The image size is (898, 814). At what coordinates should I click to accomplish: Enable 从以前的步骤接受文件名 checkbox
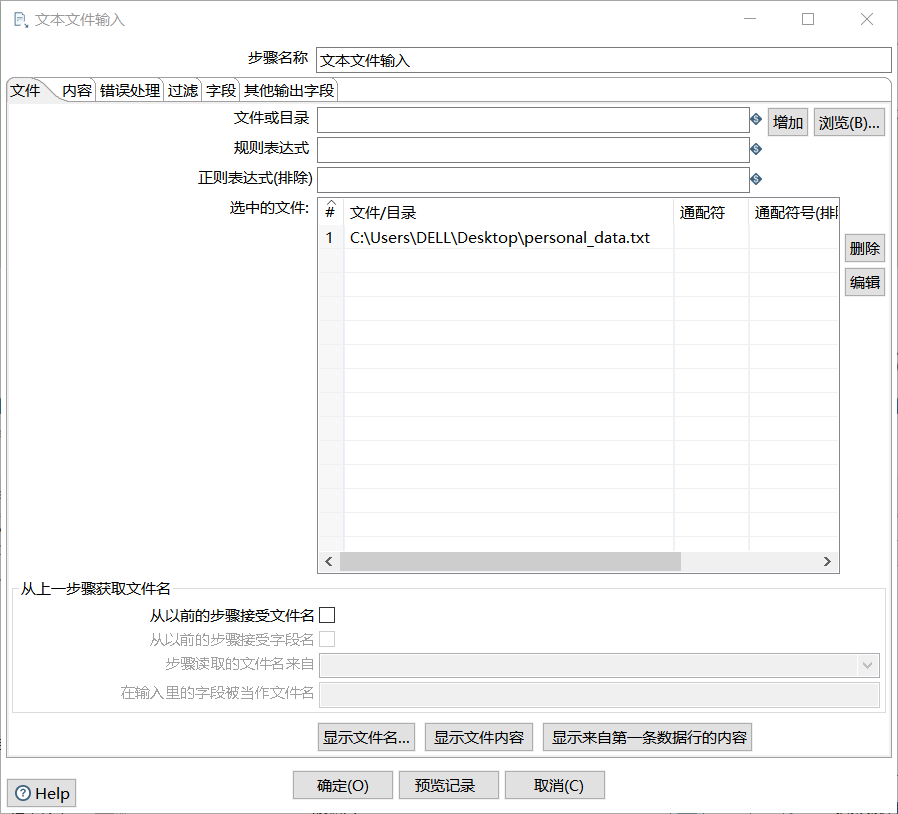tap(327, 615)
